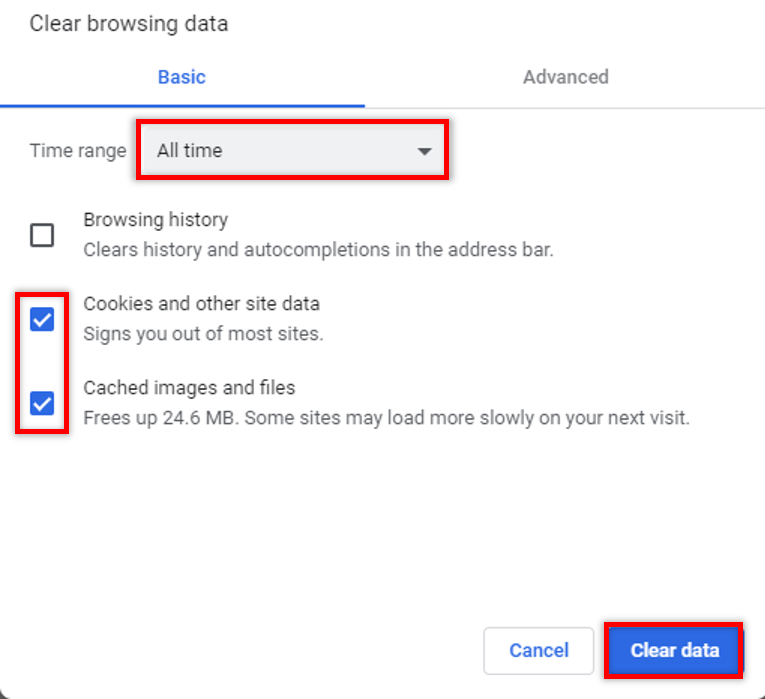Enable the Browsing history checkbox
The image size is (765, 699).
(42, 235)
